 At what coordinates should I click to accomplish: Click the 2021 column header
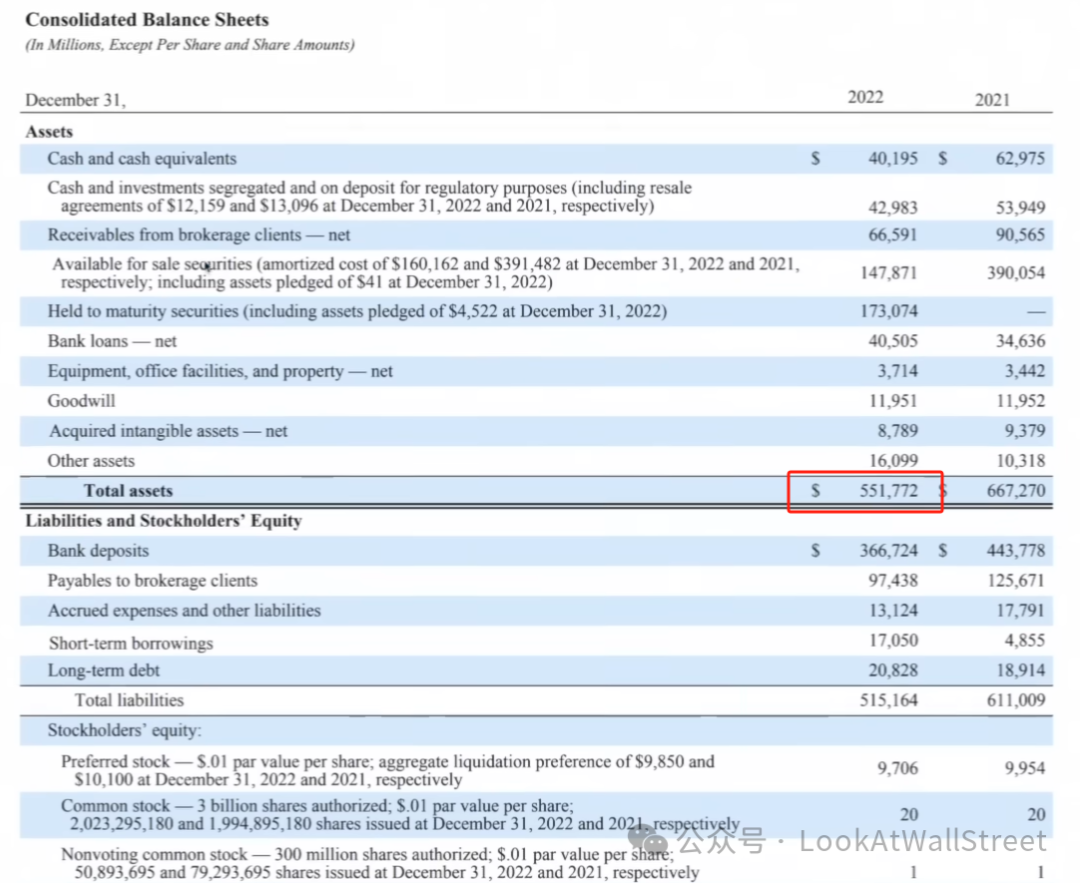(x=992, y=100)
